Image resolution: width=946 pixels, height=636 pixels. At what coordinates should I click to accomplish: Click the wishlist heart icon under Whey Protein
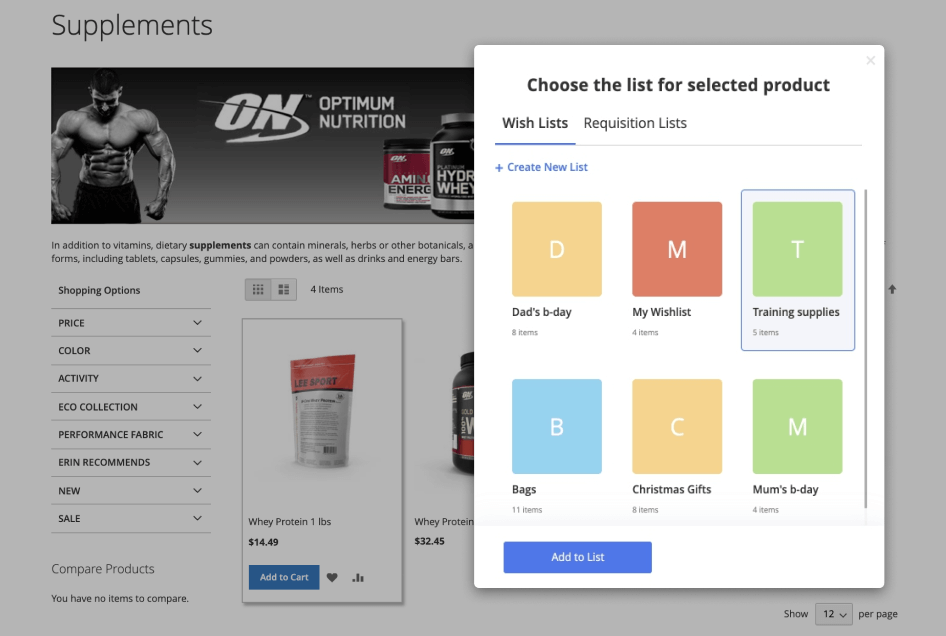click(332, 577)
